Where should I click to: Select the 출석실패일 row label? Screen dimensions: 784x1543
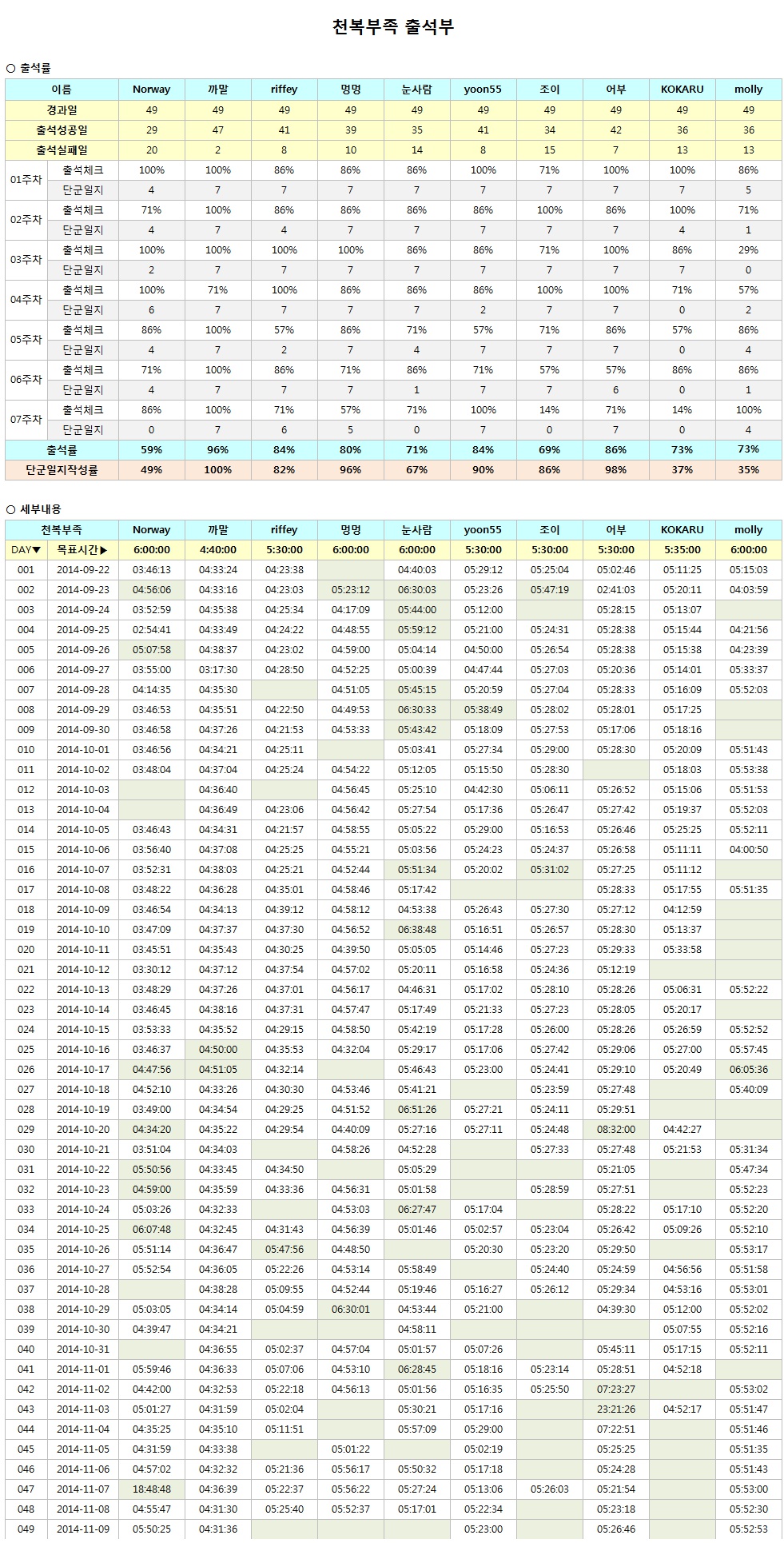62,150
